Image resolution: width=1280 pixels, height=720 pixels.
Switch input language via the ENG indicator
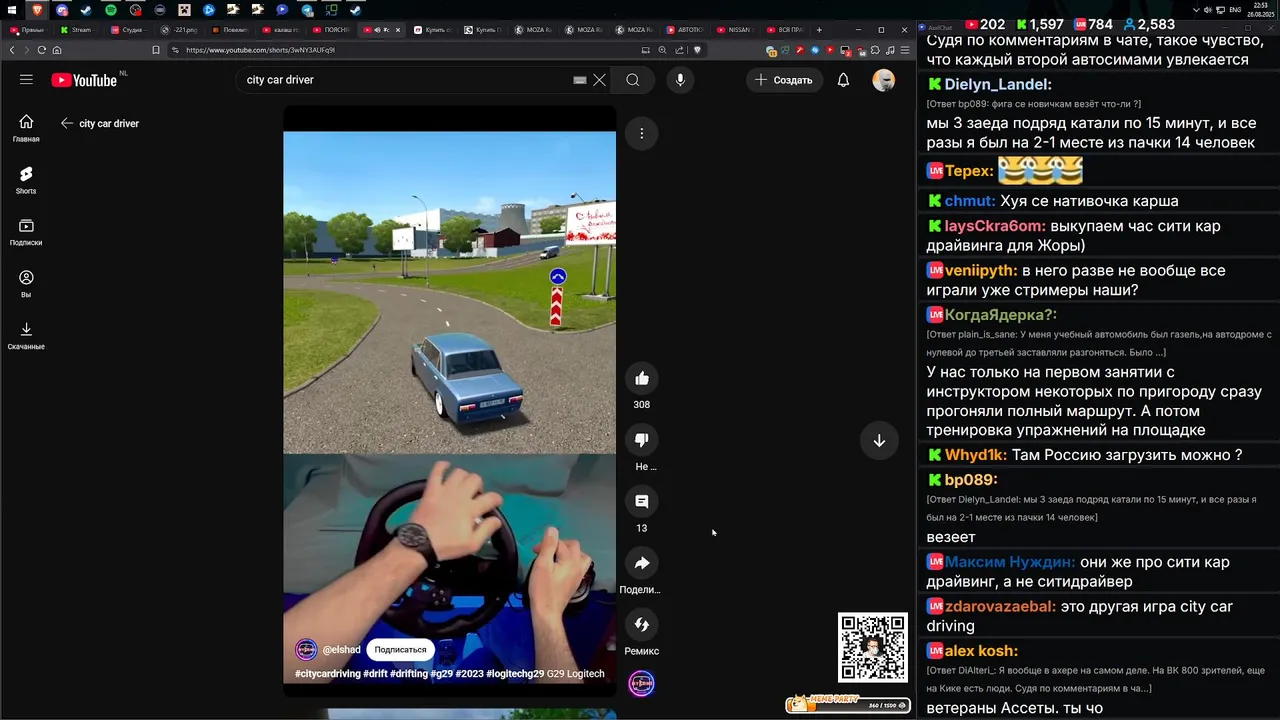click(1236, 10)
